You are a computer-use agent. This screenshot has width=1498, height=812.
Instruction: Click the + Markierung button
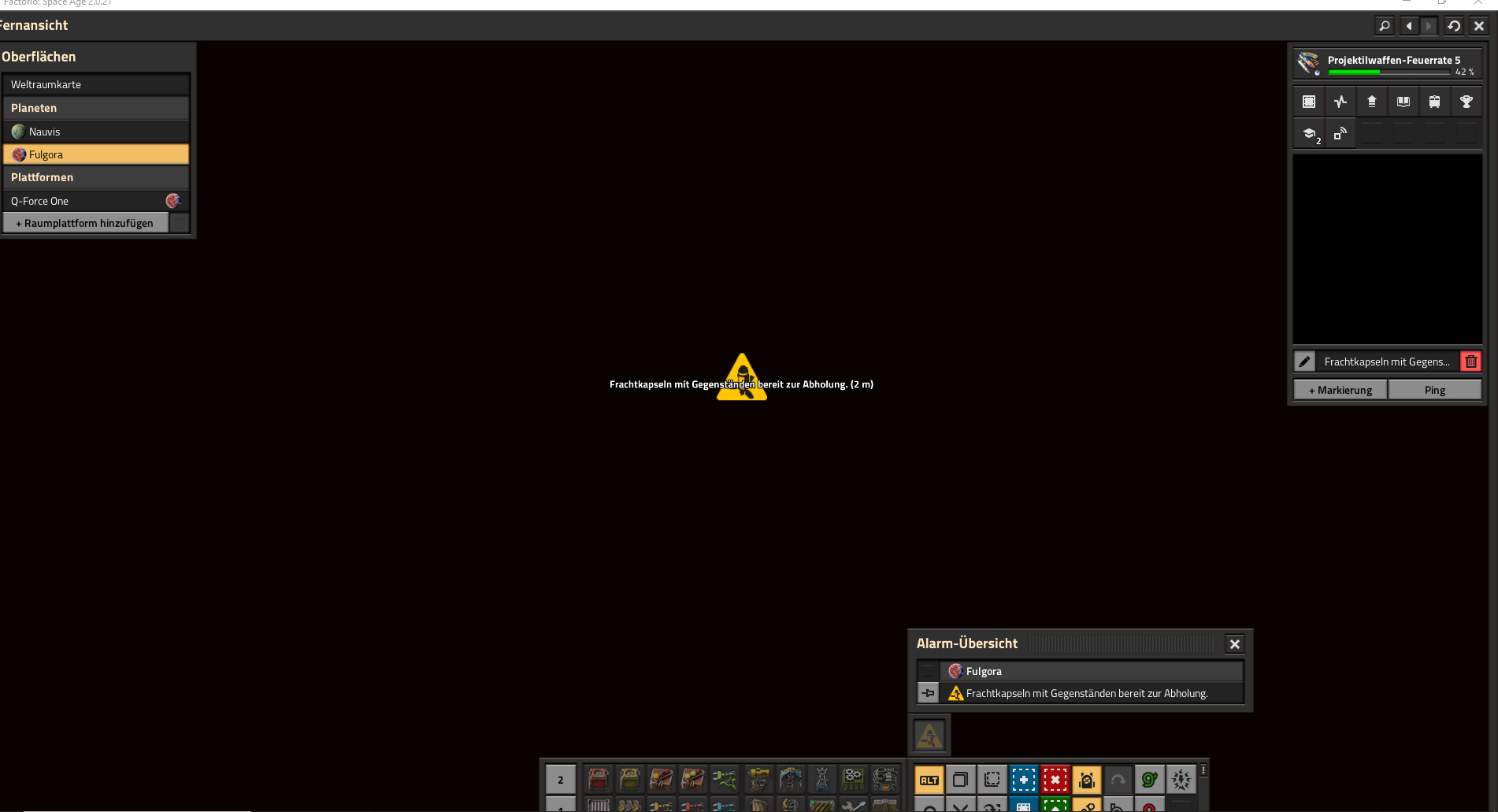pyautogui.click(x=1340, y=390)
